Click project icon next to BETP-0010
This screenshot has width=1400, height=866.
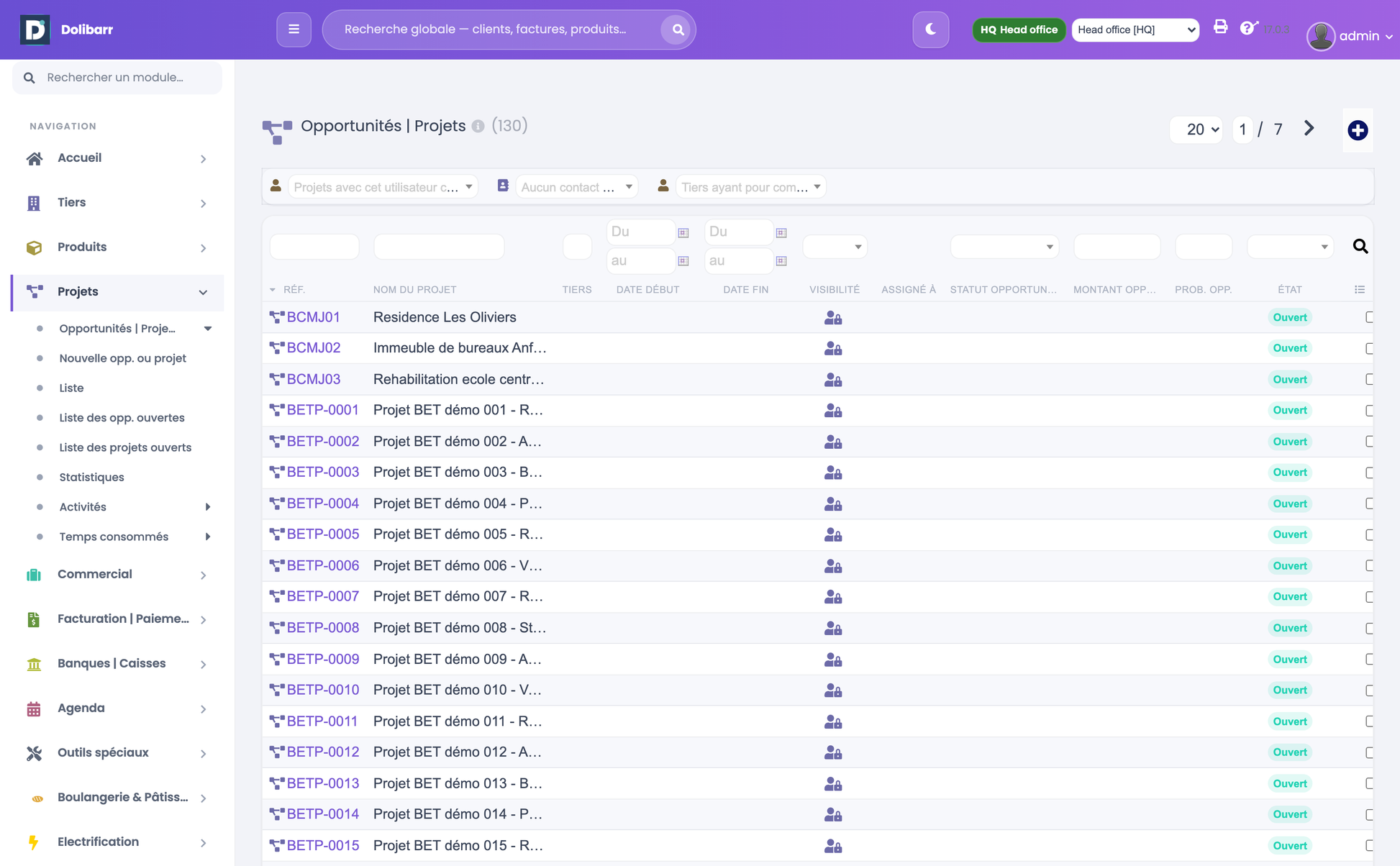(x=277, y=690)
